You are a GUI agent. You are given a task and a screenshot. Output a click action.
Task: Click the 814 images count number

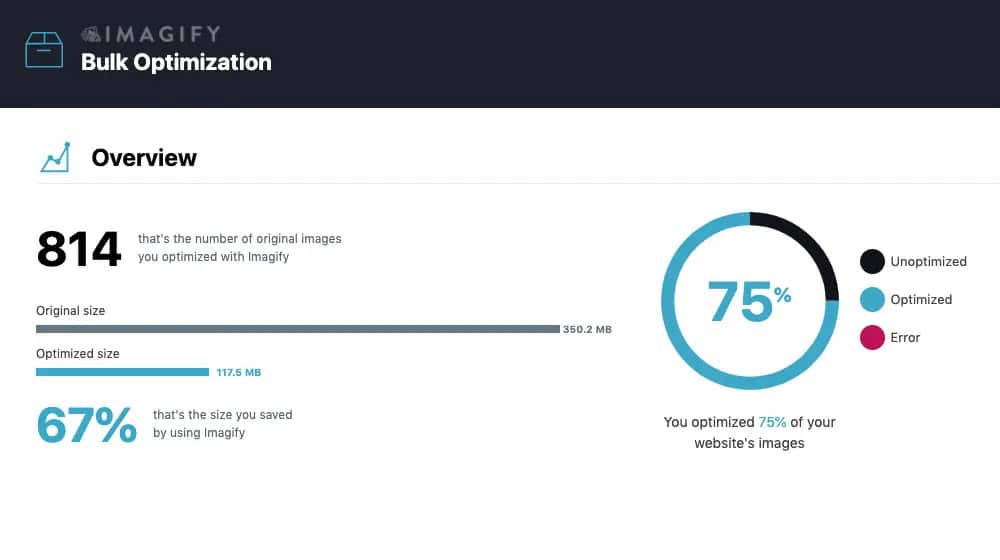(78, 248)
